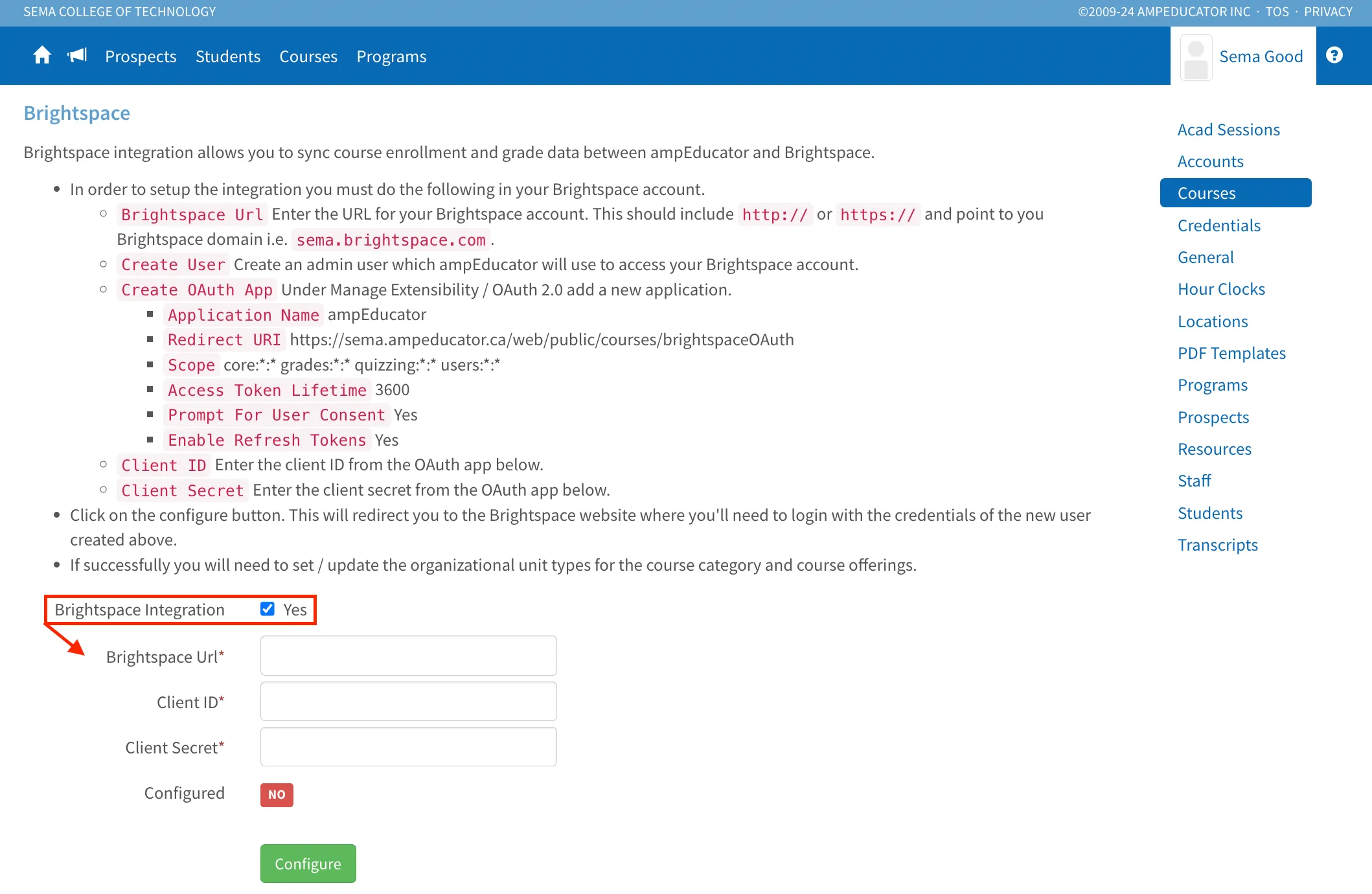Click the SEMA COLLEGE OF TECHNOLOGY title
This screenshot has width=1372, height=894.
click(120, 12)
